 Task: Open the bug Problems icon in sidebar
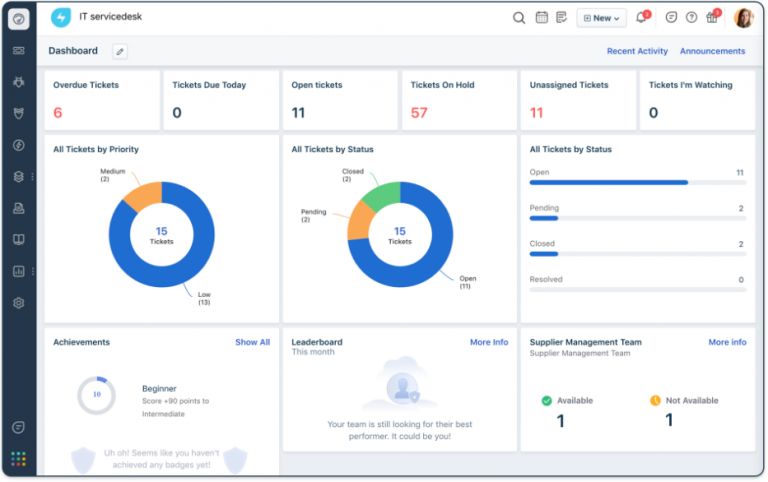pos(19,82)
